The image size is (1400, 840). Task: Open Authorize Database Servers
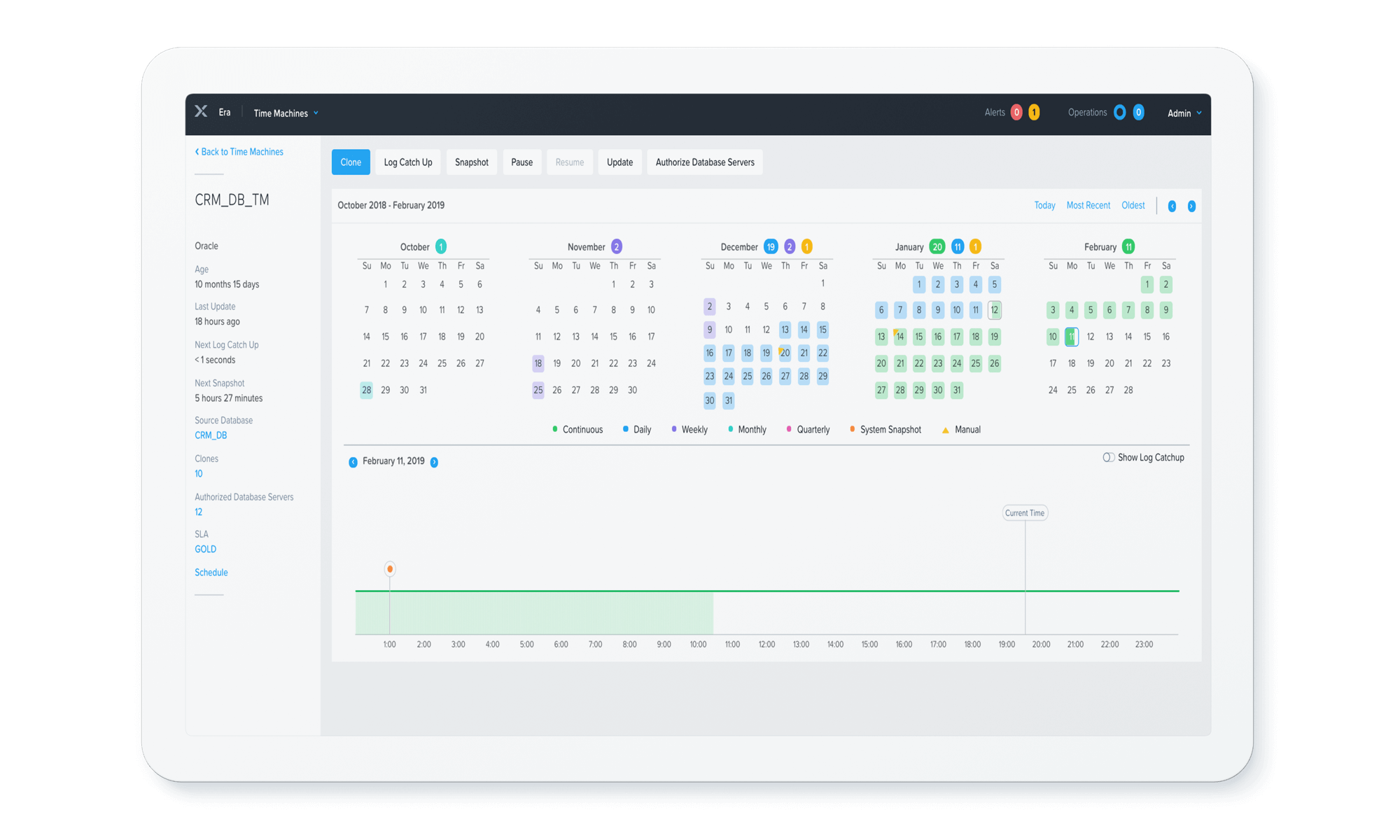coord(705,162)
